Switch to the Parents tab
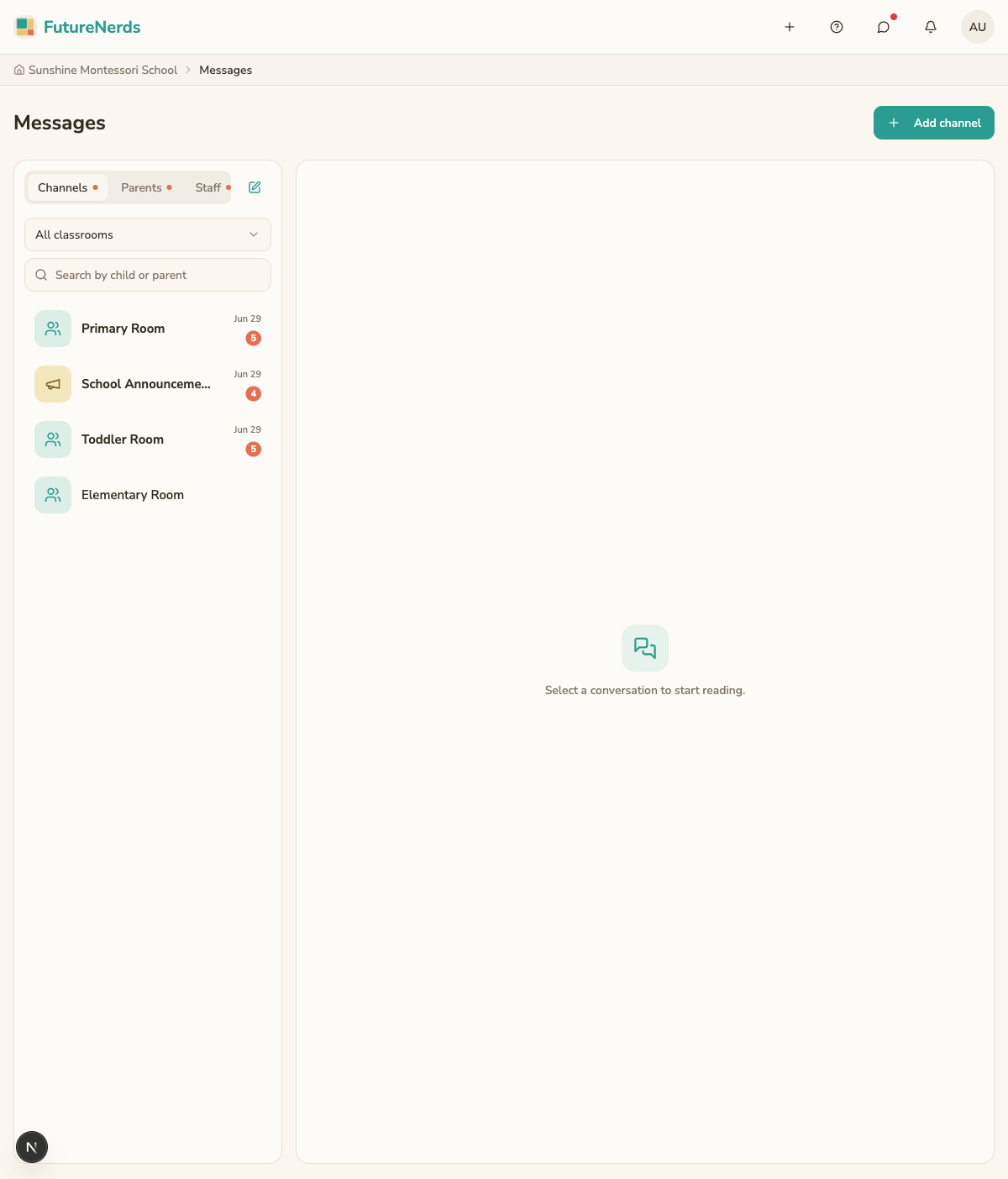1008x1179 pixels. [146, 187]
